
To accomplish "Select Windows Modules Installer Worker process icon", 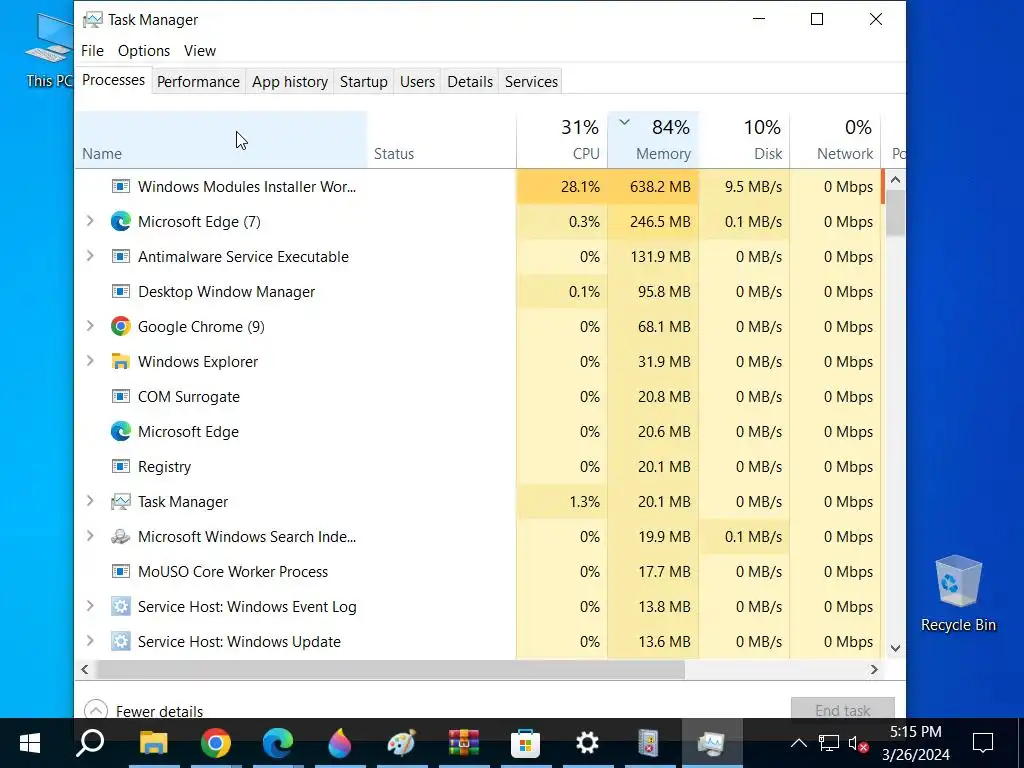I will click(120, 187).
